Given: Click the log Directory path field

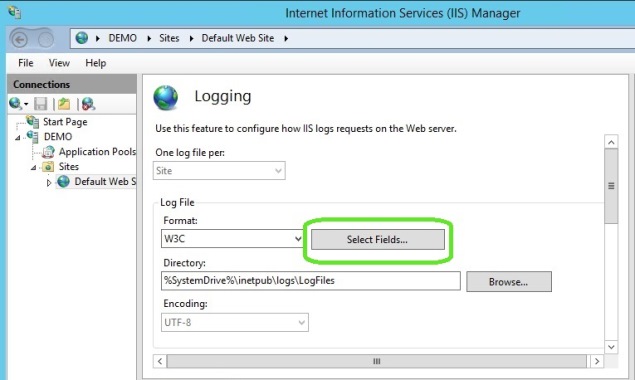Looking at the screenshot, I should pyautogui.click(x=311, y=281).
